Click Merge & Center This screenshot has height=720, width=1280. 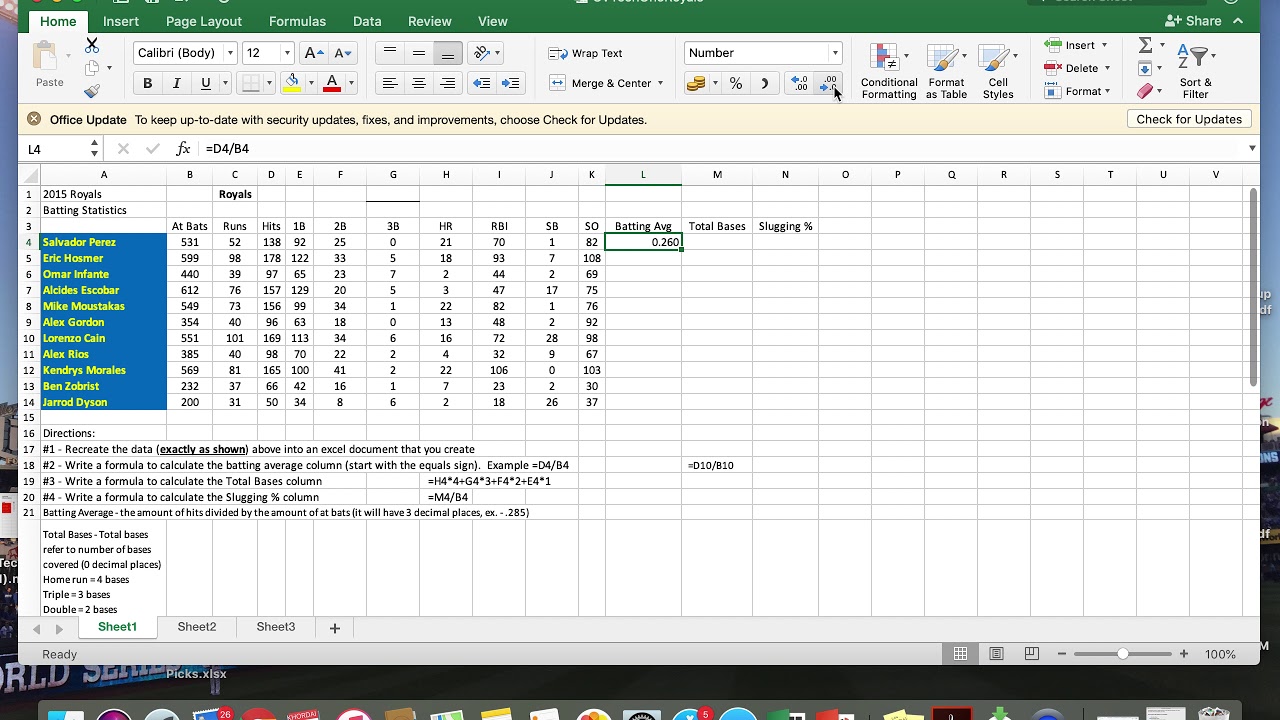click(x=601, y=83)
